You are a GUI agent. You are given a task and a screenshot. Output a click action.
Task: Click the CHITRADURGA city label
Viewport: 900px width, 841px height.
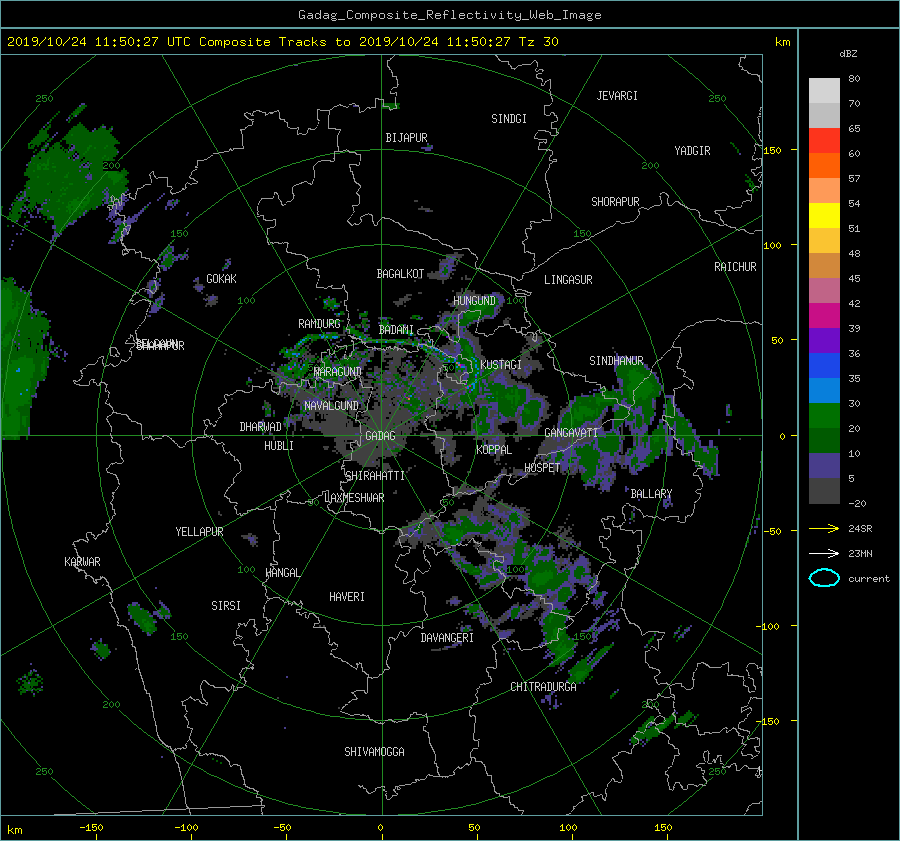pos(543,687)
